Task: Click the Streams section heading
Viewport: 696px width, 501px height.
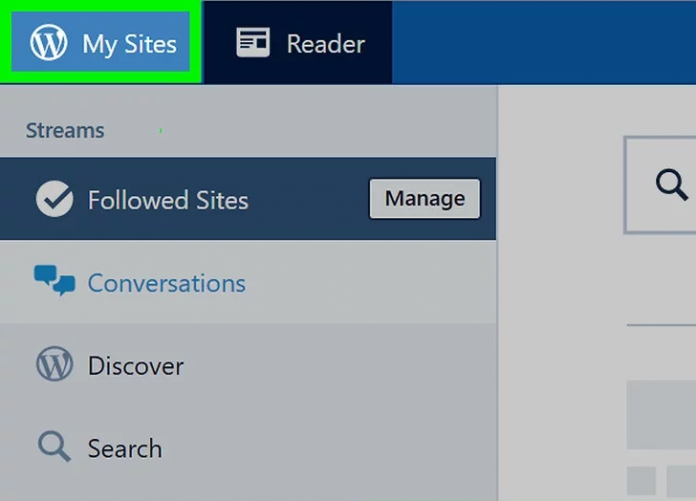Action: (x=65, y=131)
